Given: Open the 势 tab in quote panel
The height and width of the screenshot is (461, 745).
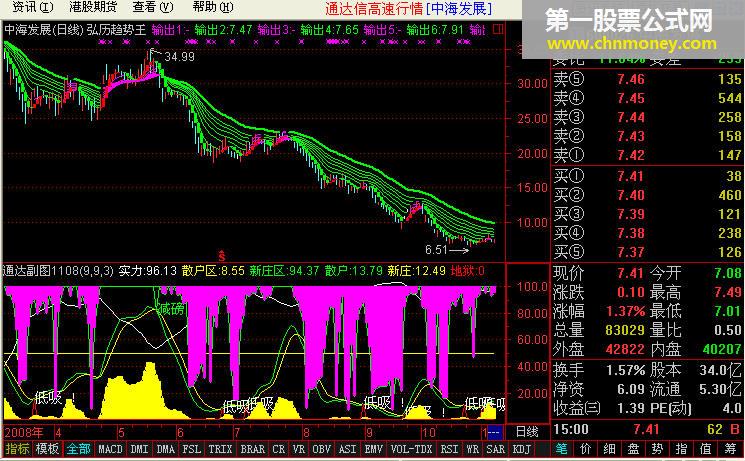Looking at the screenshot, I should click(x=658, y=449).
